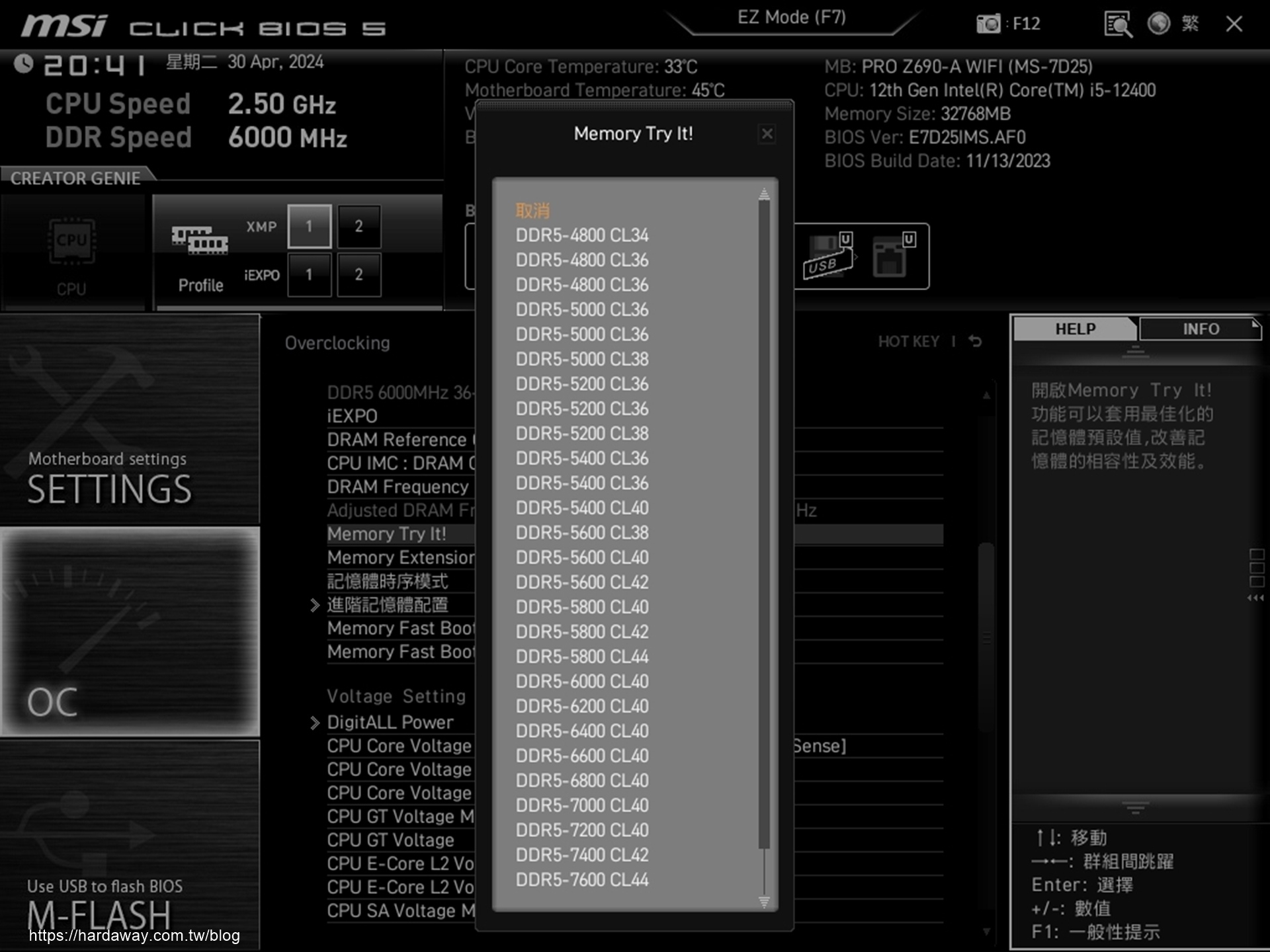The image size is (1270, 952).
Task: Select the USB boot device icon
Action: pos(829,256)
